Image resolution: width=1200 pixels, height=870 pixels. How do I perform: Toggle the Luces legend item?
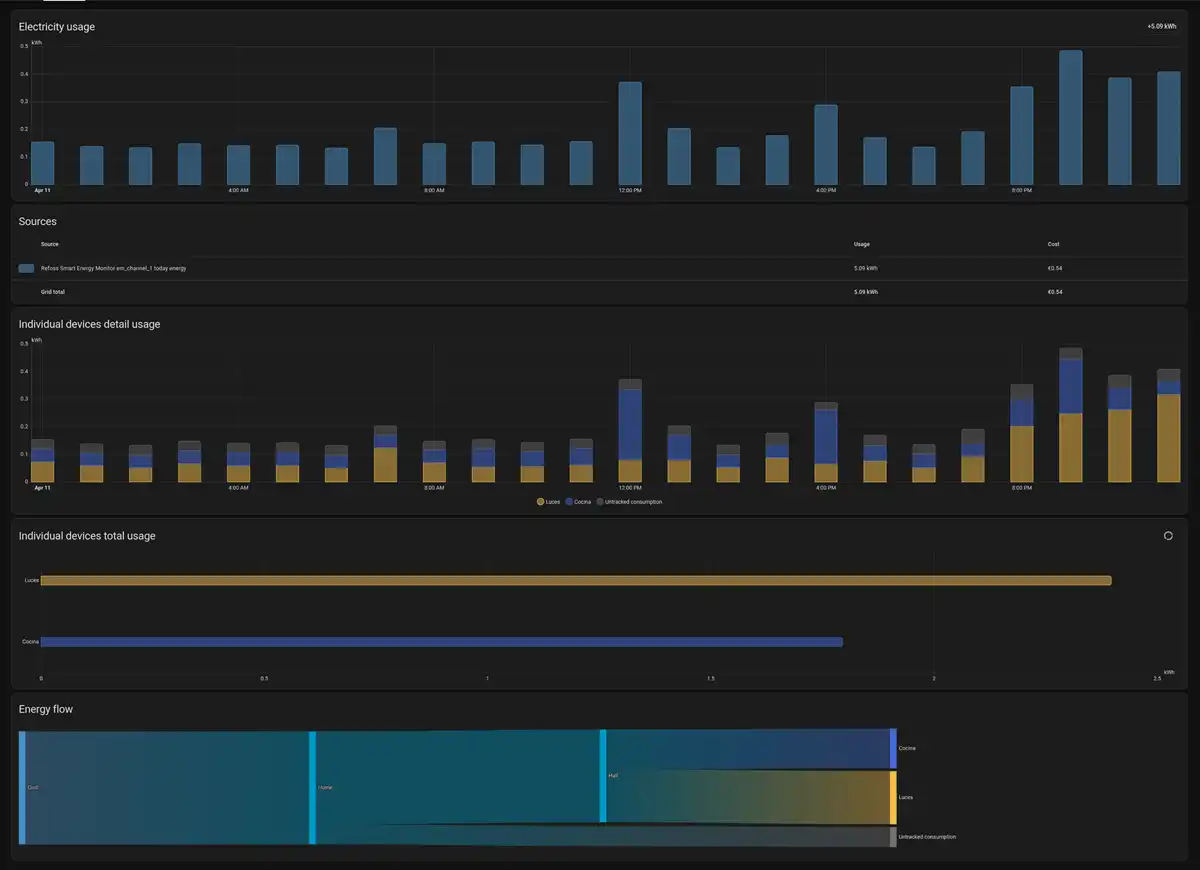point(550,502)
